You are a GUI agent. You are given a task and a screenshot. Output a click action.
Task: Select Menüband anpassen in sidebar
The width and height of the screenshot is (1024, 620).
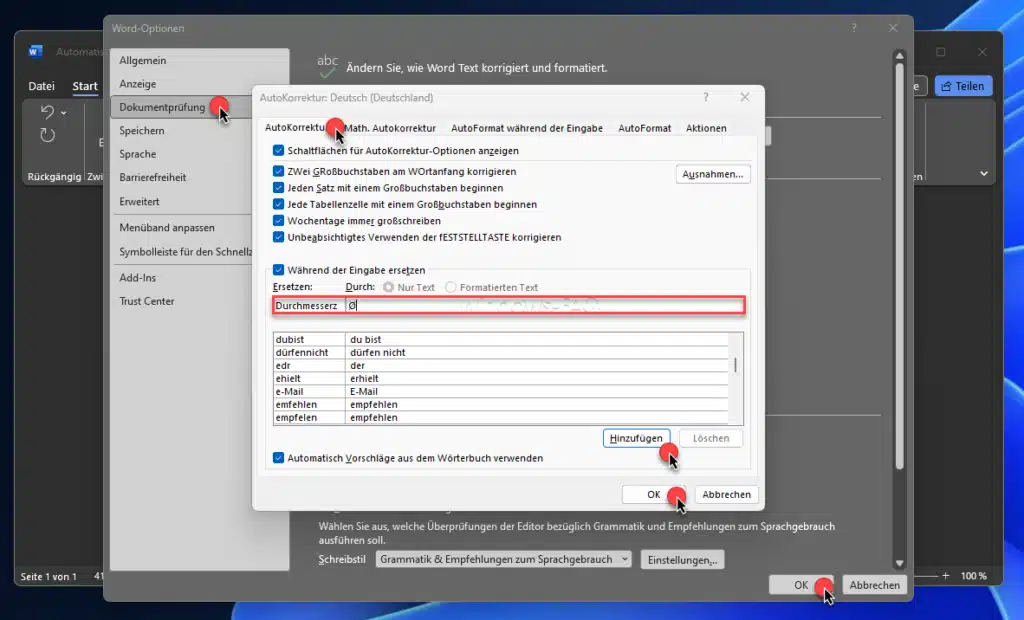182,227
